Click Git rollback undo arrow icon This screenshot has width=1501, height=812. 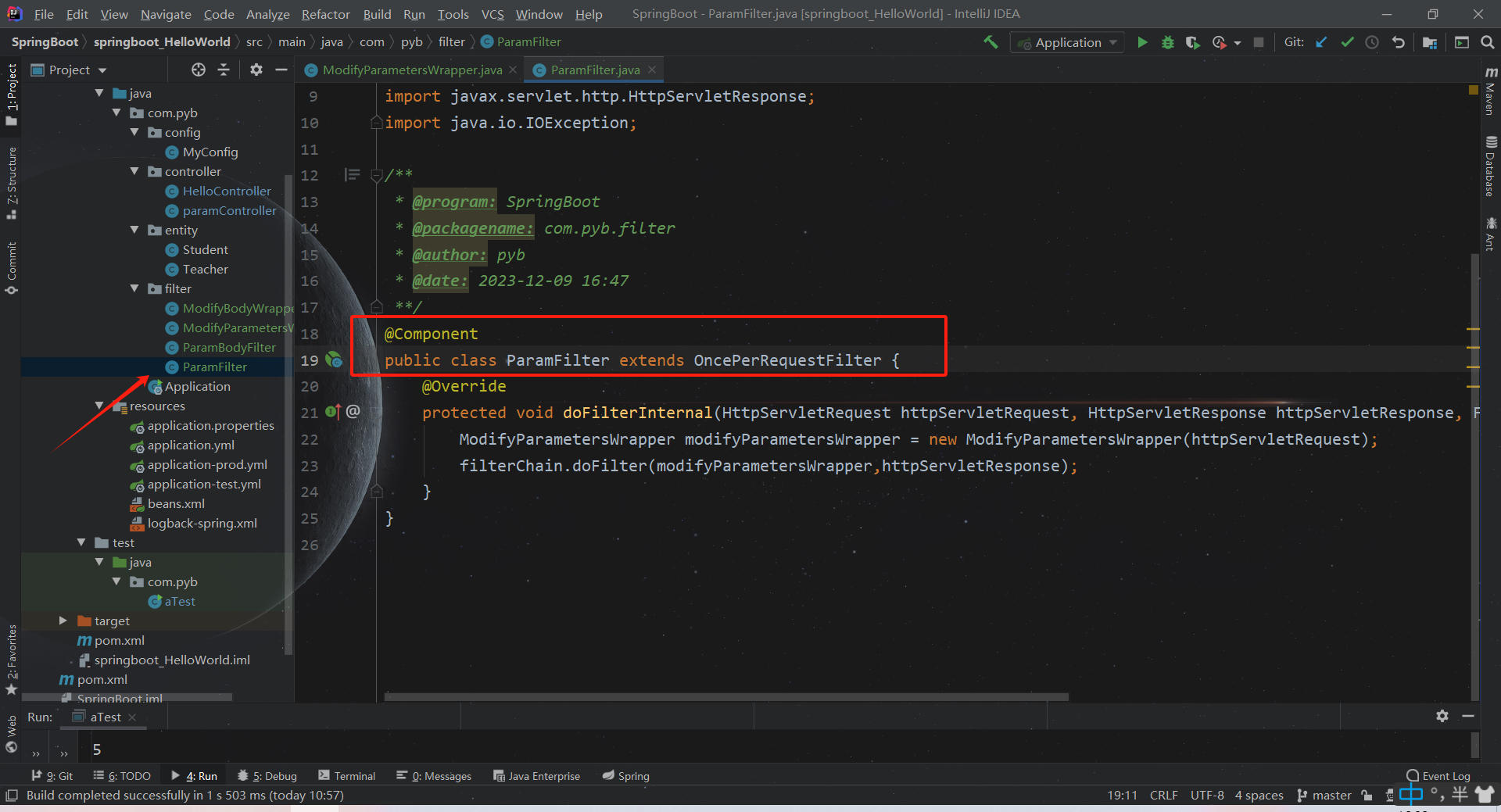[1398, 42]
